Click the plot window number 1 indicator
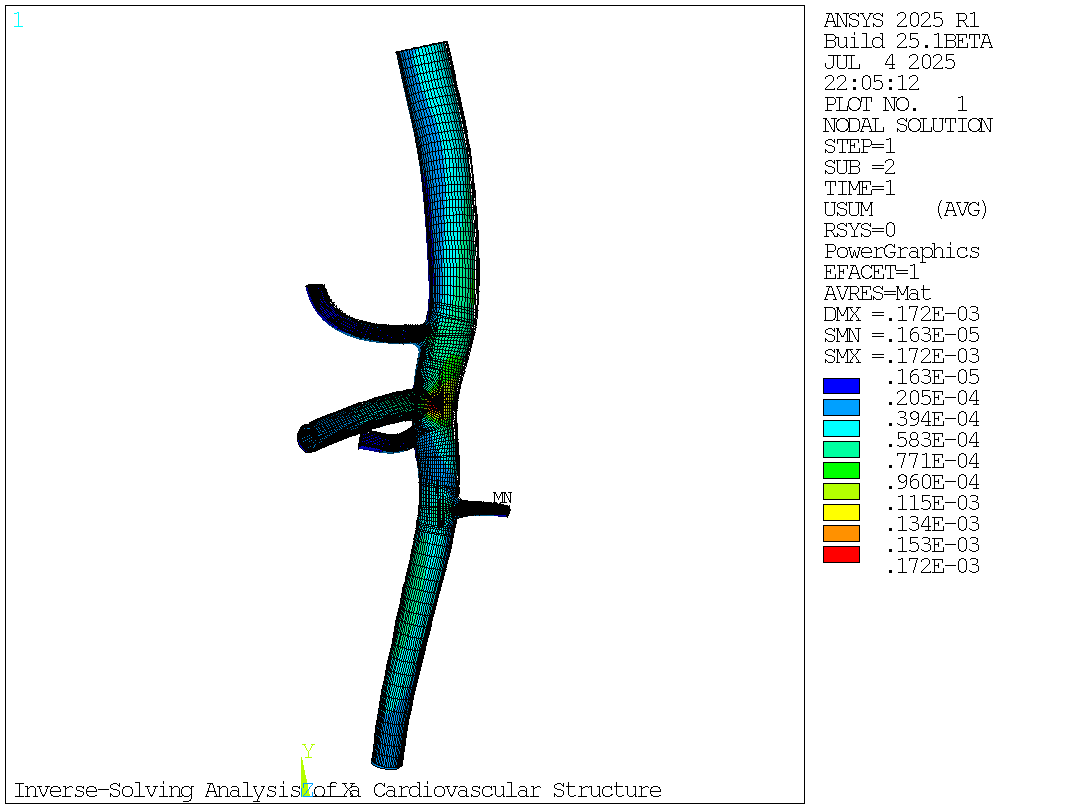This screenshot has width=1077, height=810. (x=16, y=21)
